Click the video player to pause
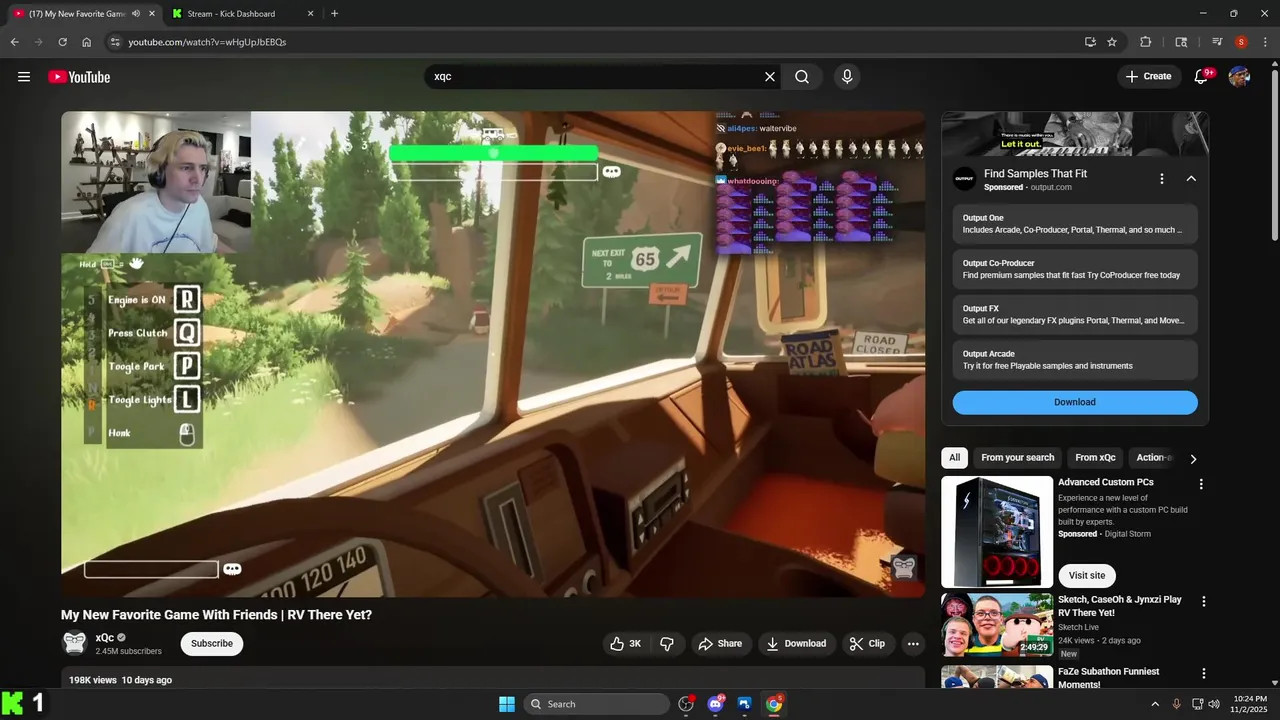The height and width of the screenshot is (720, 1280). point(493,354)
